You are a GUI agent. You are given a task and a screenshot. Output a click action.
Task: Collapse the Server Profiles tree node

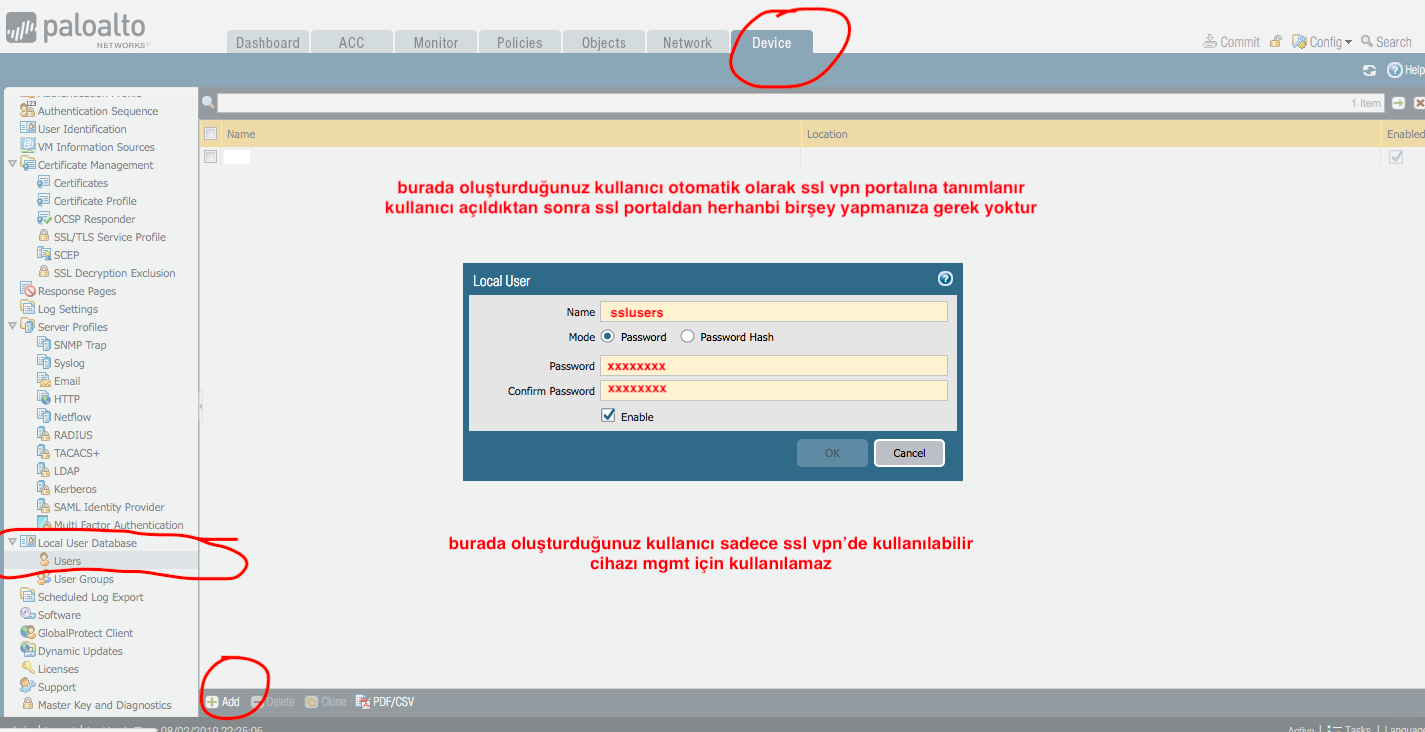(12, 327)
